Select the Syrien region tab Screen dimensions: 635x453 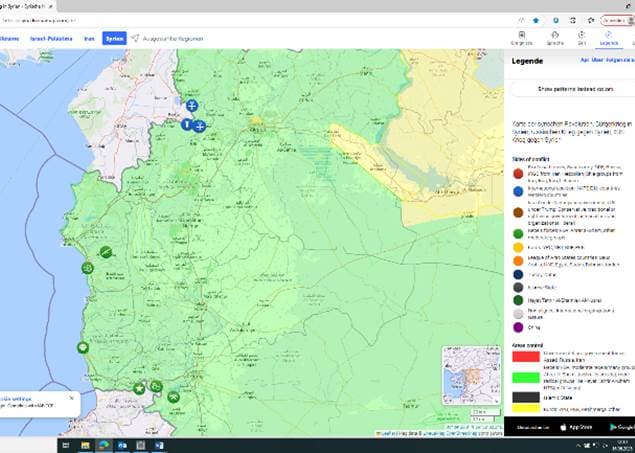tap(114, 38)
